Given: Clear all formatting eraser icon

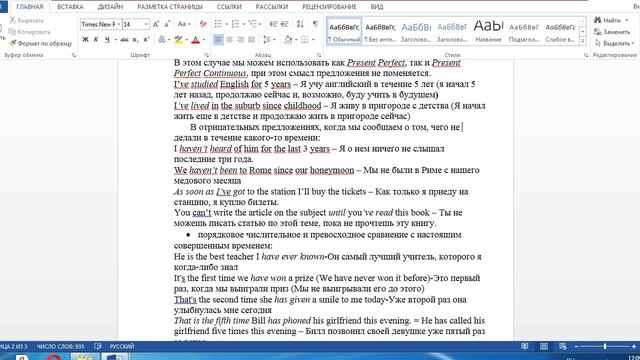Looking at the screenshot, I should pos(203,24).
